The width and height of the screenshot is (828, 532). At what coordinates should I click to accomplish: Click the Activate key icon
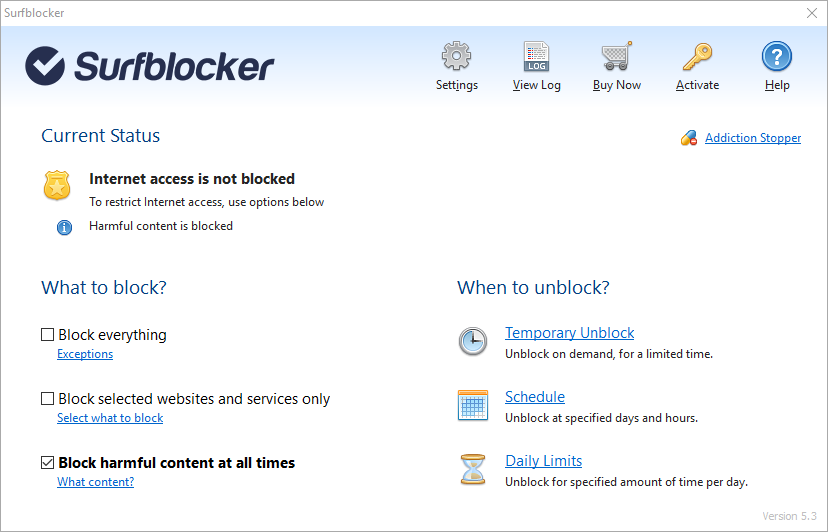[x=697, y=57]
